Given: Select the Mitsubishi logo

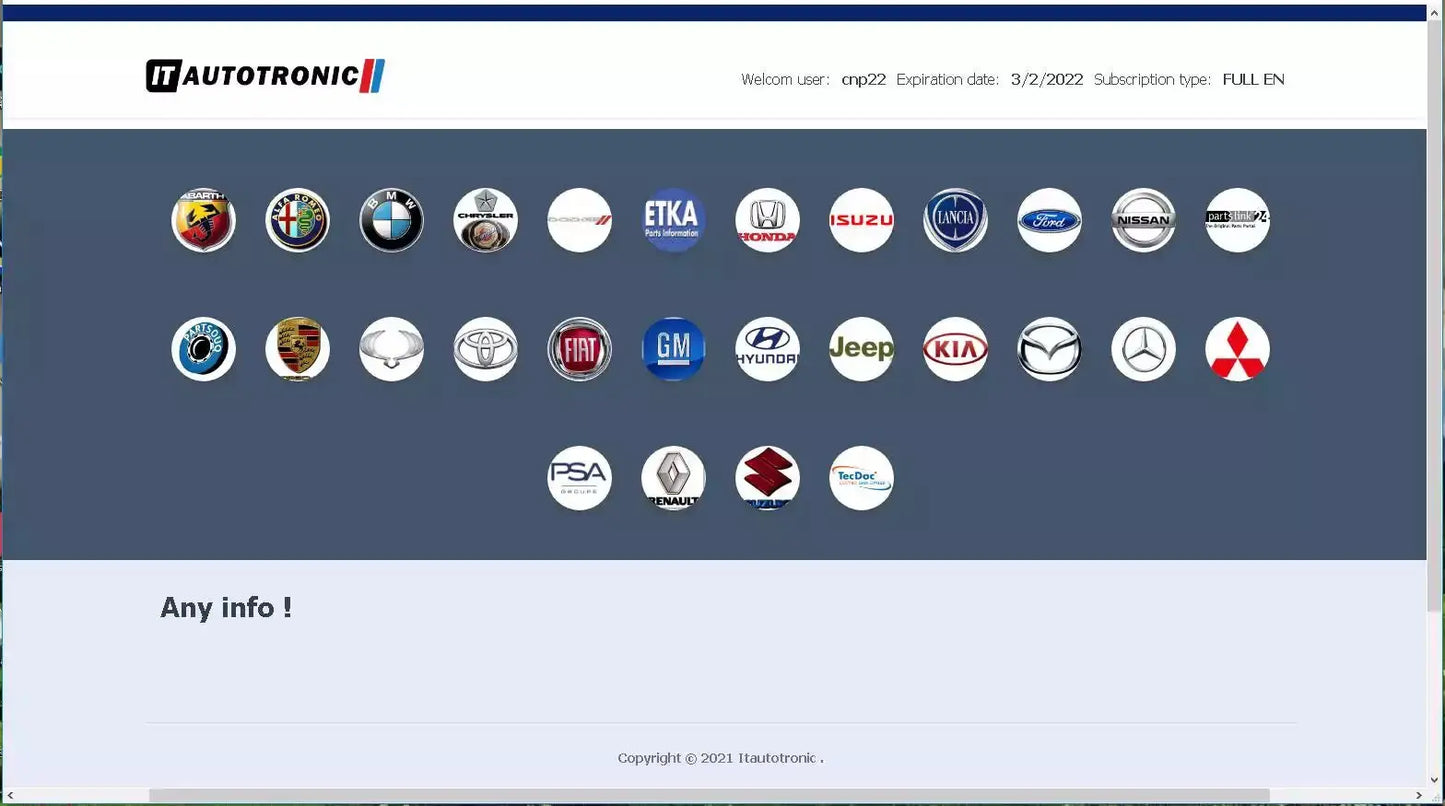Looking at the screenshot, I should pos(1237,349).
